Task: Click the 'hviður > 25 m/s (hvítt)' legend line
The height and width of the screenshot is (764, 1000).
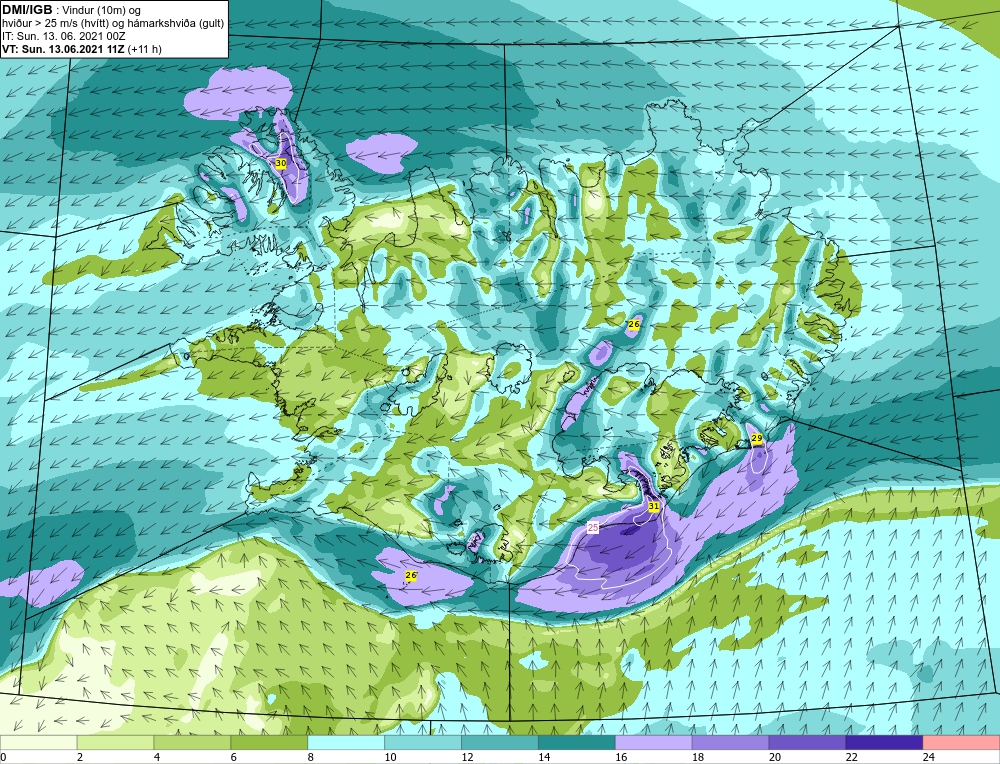Action: (113, 23)
